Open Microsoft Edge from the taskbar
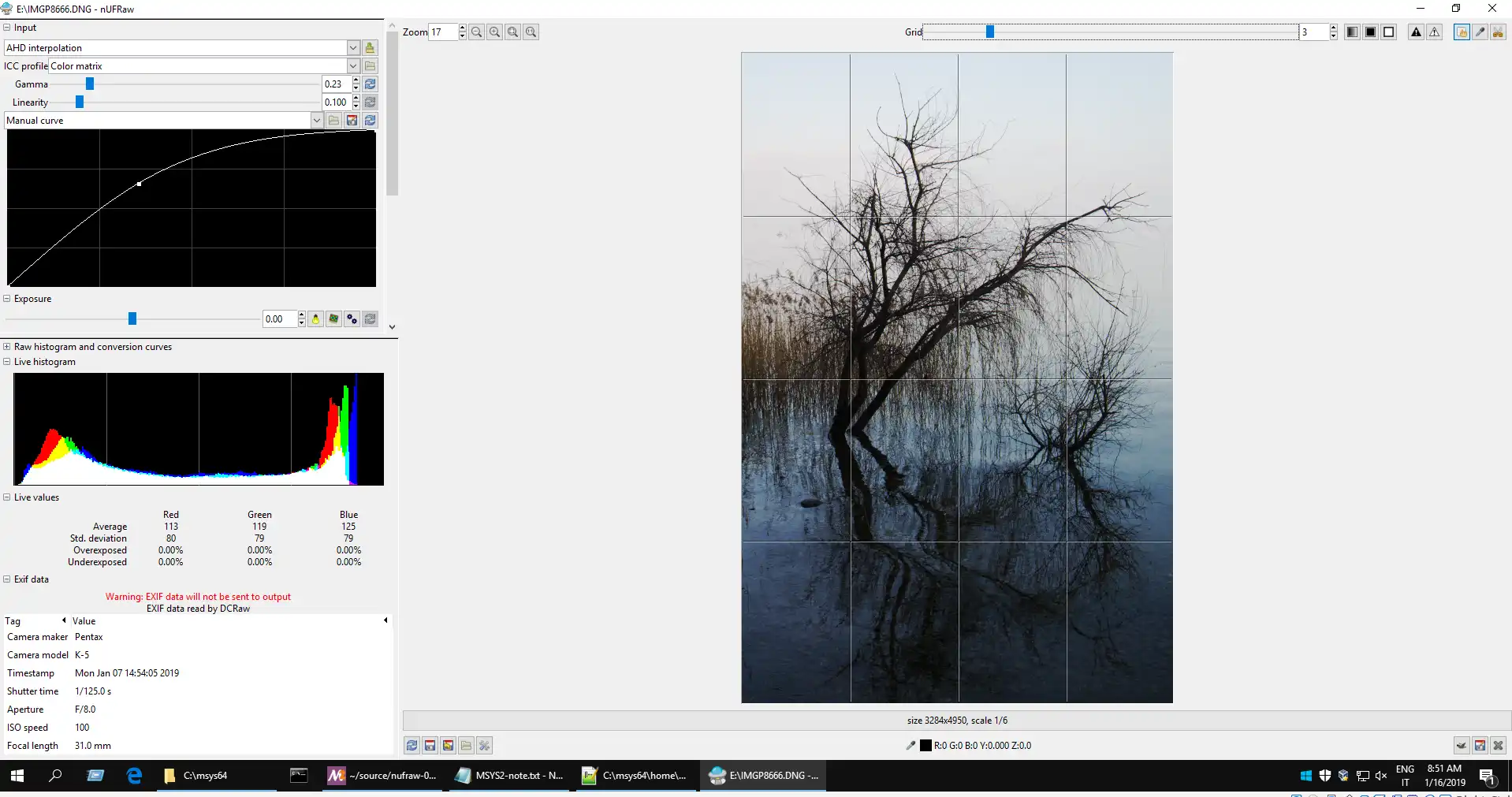Screen dimensions: 1512x797 click(135, 776)
